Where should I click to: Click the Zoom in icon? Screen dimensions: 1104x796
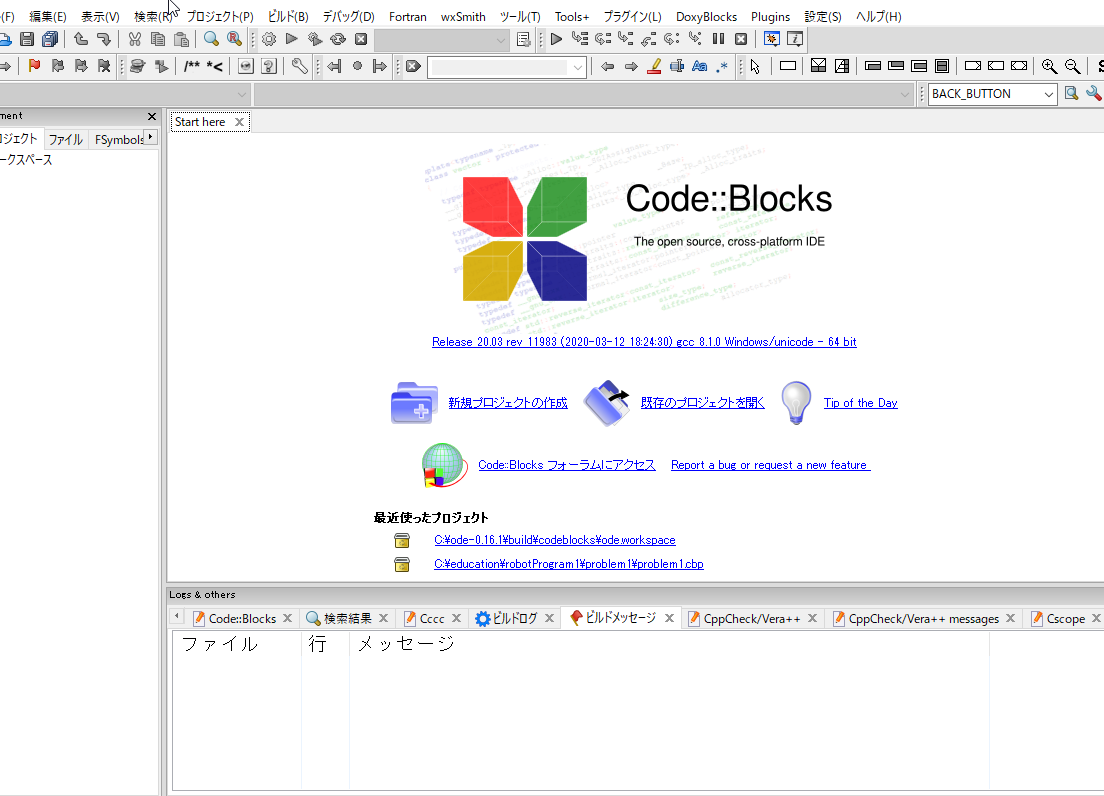(x=1049, y=67)
